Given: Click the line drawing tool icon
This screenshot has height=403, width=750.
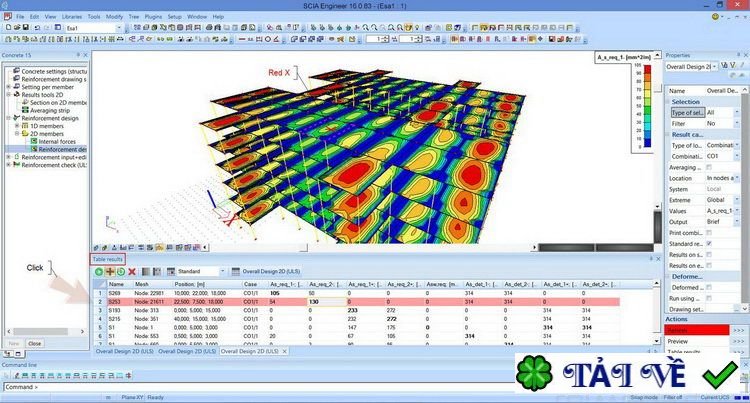Looking at the screenshot, I should (x=242, y=39).
